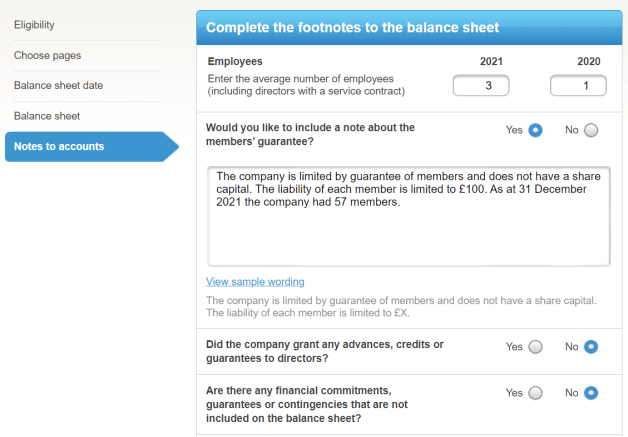The width and height of the screenshot is (628, 437).
Task: Click the members' guarantee question text
Action: click(x=309, y=134)
